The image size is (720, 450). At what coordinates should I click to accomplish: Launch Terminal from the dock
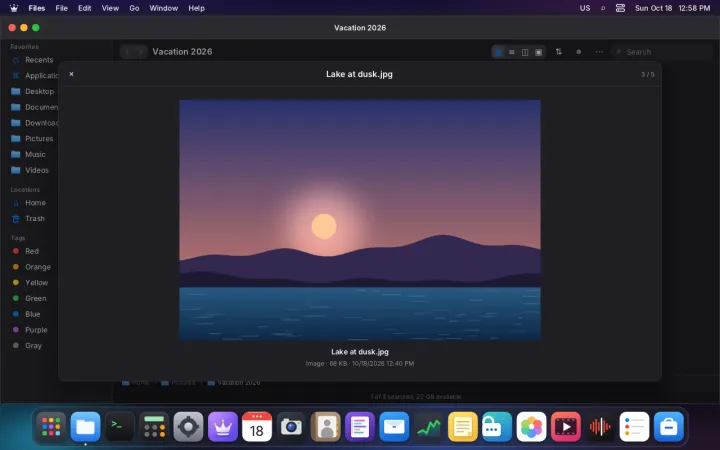tap(120, 427)
